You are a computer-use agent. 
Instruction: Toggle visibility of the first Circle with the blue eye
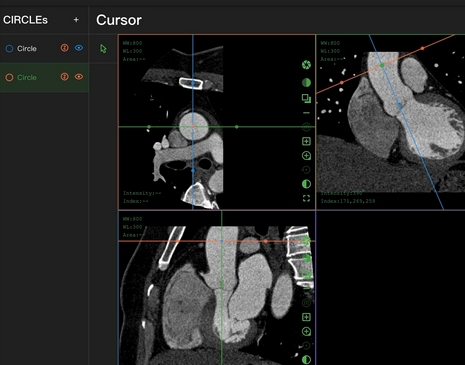(x=79, y=48)
